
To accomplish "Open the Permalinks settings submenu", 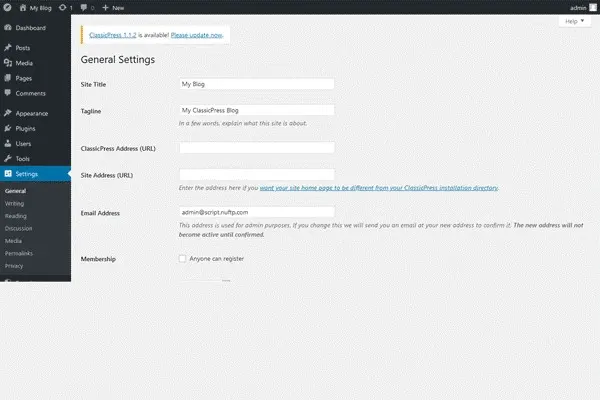I will pos(21,254).
